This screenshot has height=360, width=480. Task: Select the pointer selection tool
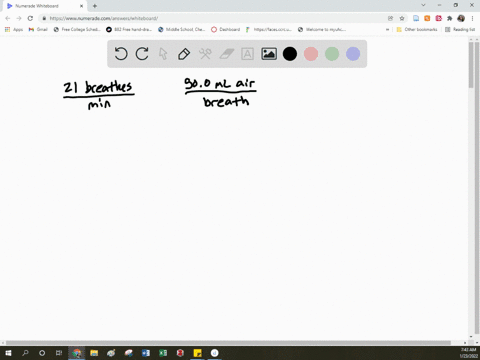point(163,54)
